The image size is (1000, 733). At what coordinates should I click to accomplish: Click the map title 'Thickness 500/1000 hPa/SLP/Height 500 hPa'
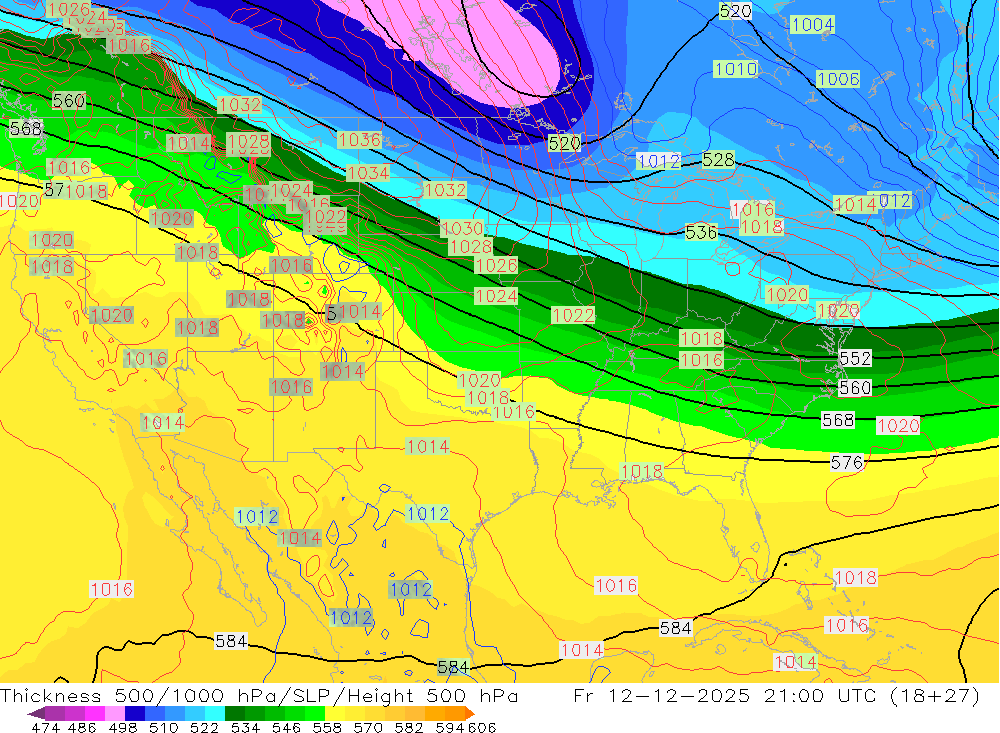pyautogui.click(x=259, y=695)
